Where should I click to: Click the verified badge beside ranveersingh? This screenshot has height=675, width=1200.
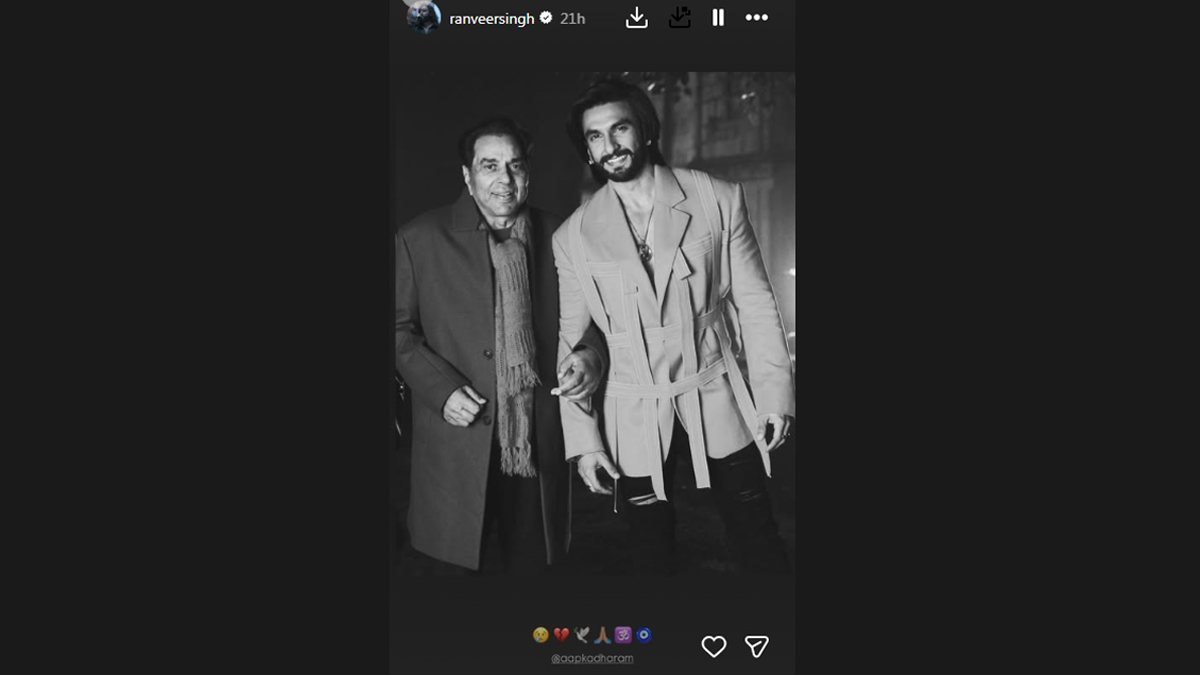click(546, 18)
